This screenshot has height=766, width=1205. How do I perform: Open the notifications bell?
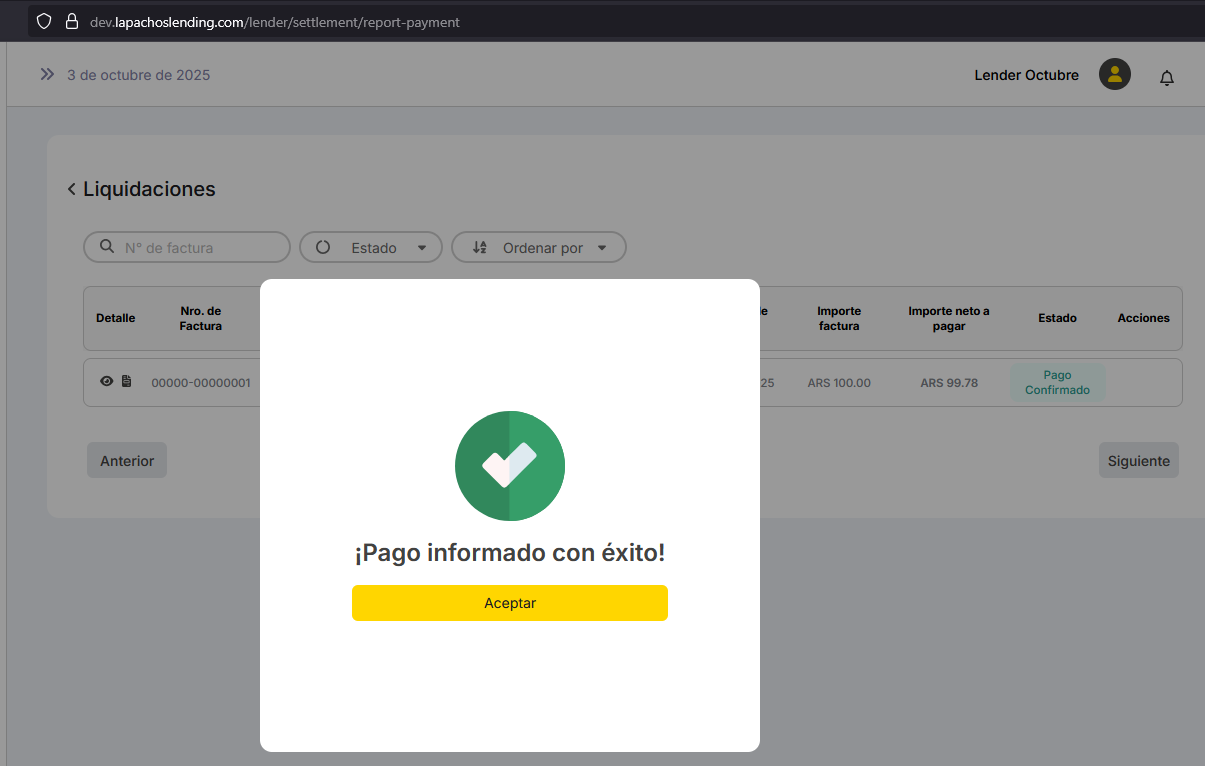point(1166,77)
